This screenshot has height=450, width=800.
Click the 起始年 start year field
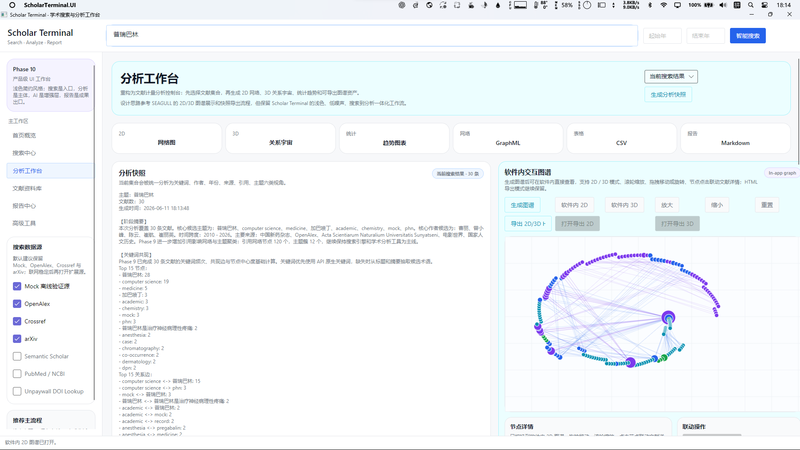(662, 36)
